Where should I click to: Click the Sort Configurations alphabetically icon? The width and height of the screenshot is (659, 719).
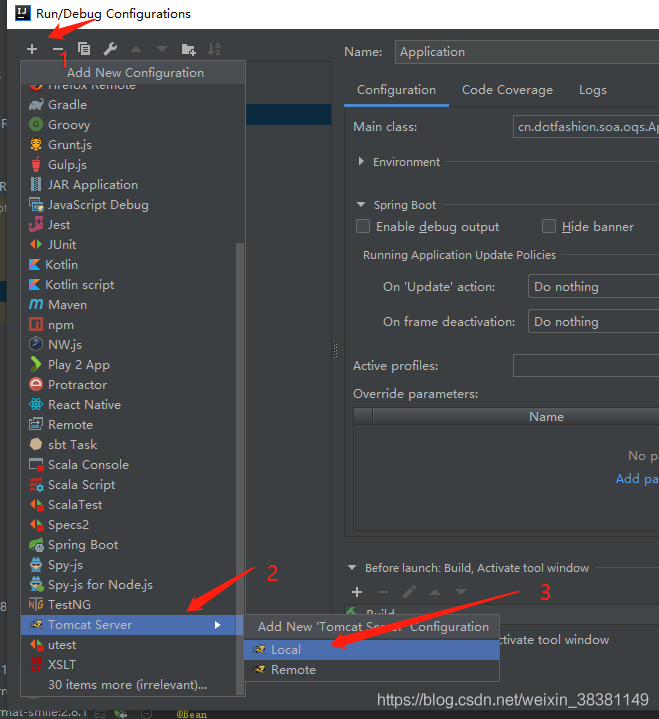coord(214,49)
